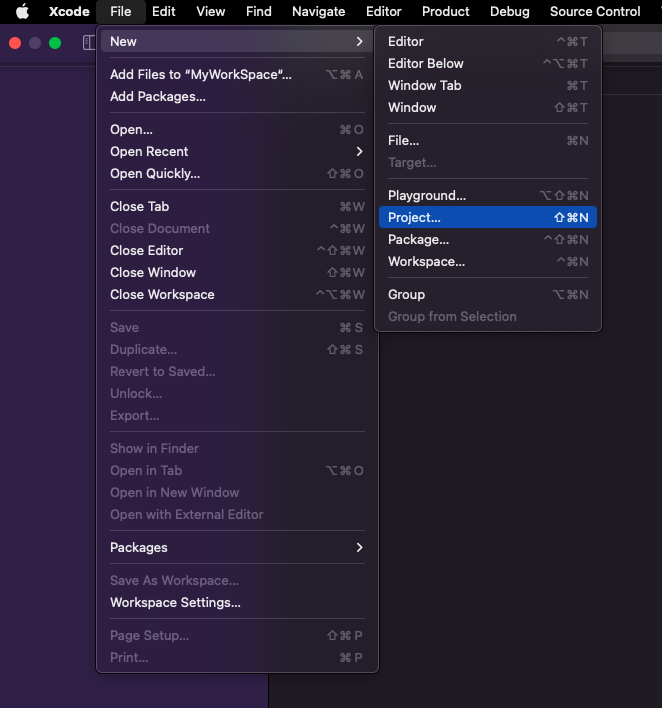This screenshot has height=708, width=662.
Task: Select new Window in submenu
Action: [x=488, y=107]
